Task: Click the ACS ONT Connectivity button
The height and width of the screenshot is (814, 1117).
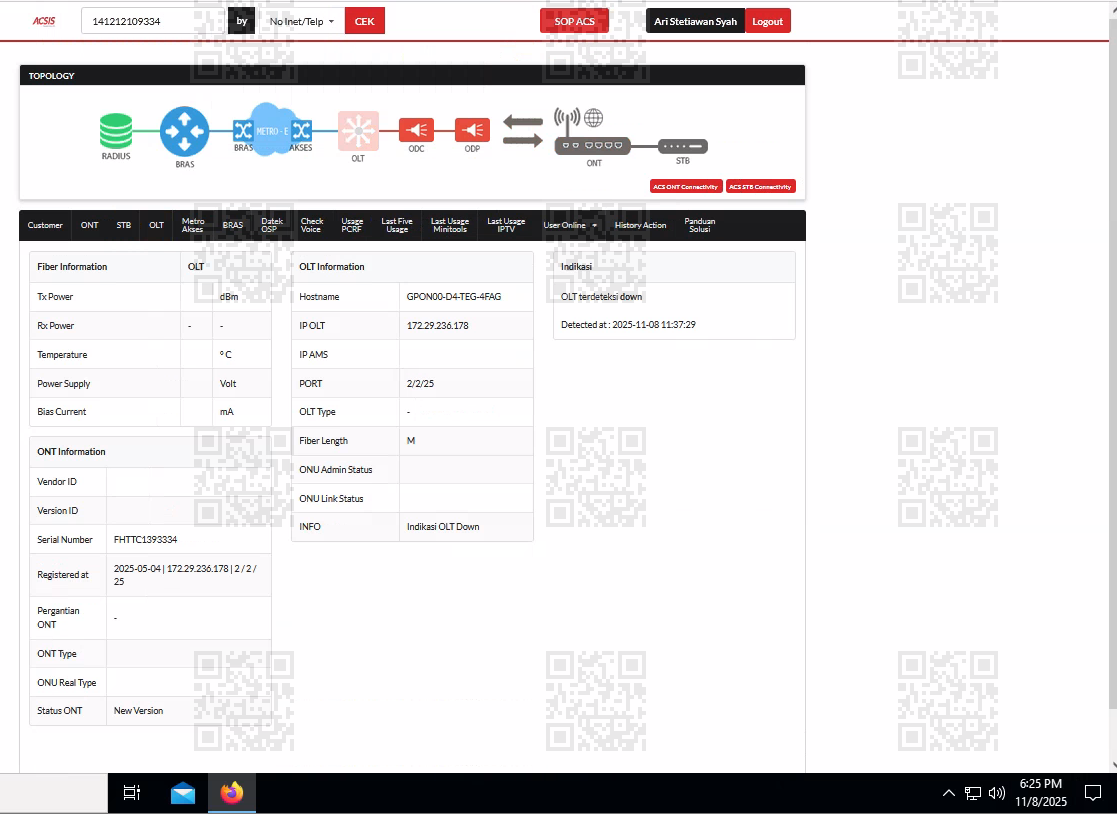Action: (685, 187)
